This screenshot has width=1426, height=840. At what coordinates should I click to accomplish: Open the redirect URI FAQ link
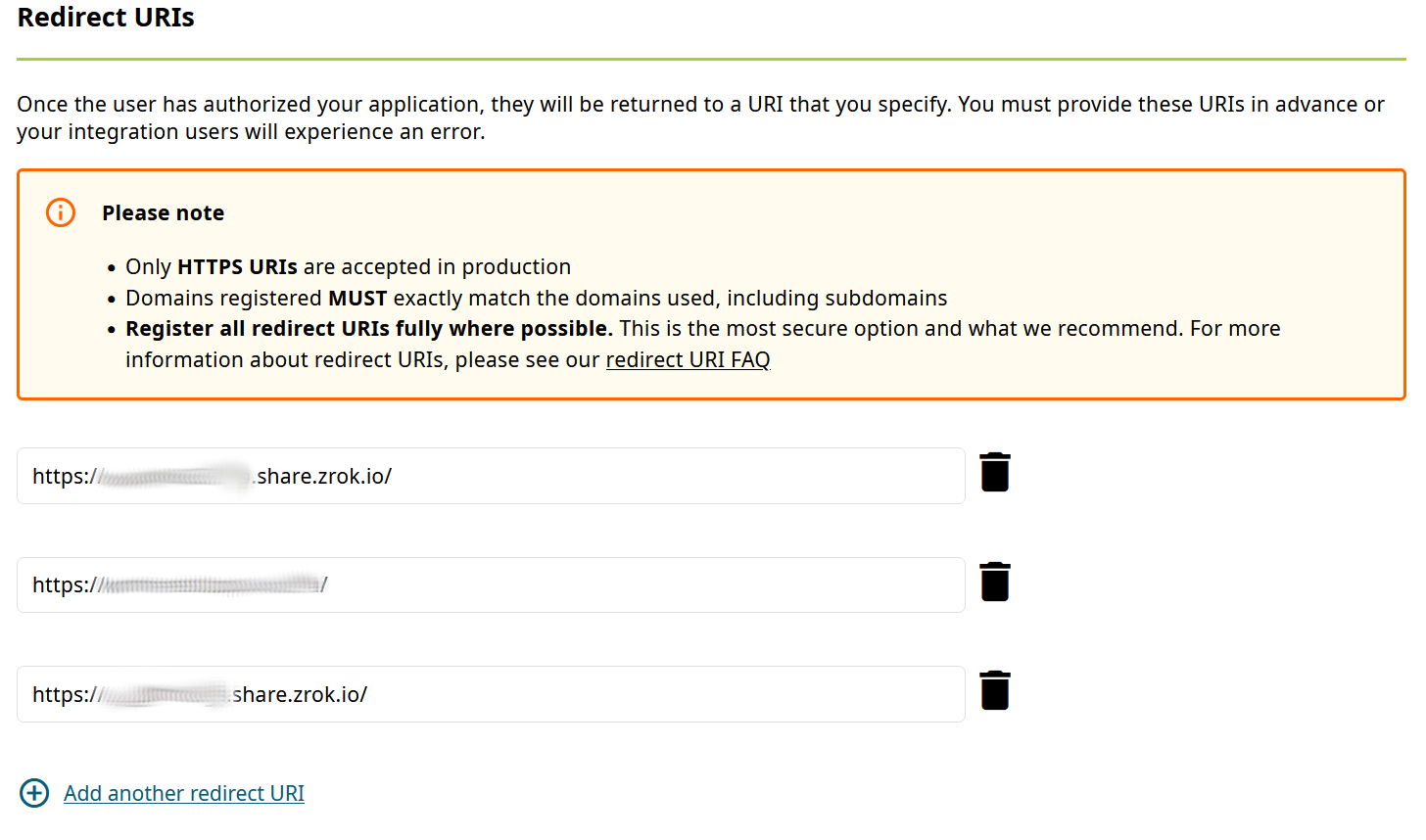(688, 359)
